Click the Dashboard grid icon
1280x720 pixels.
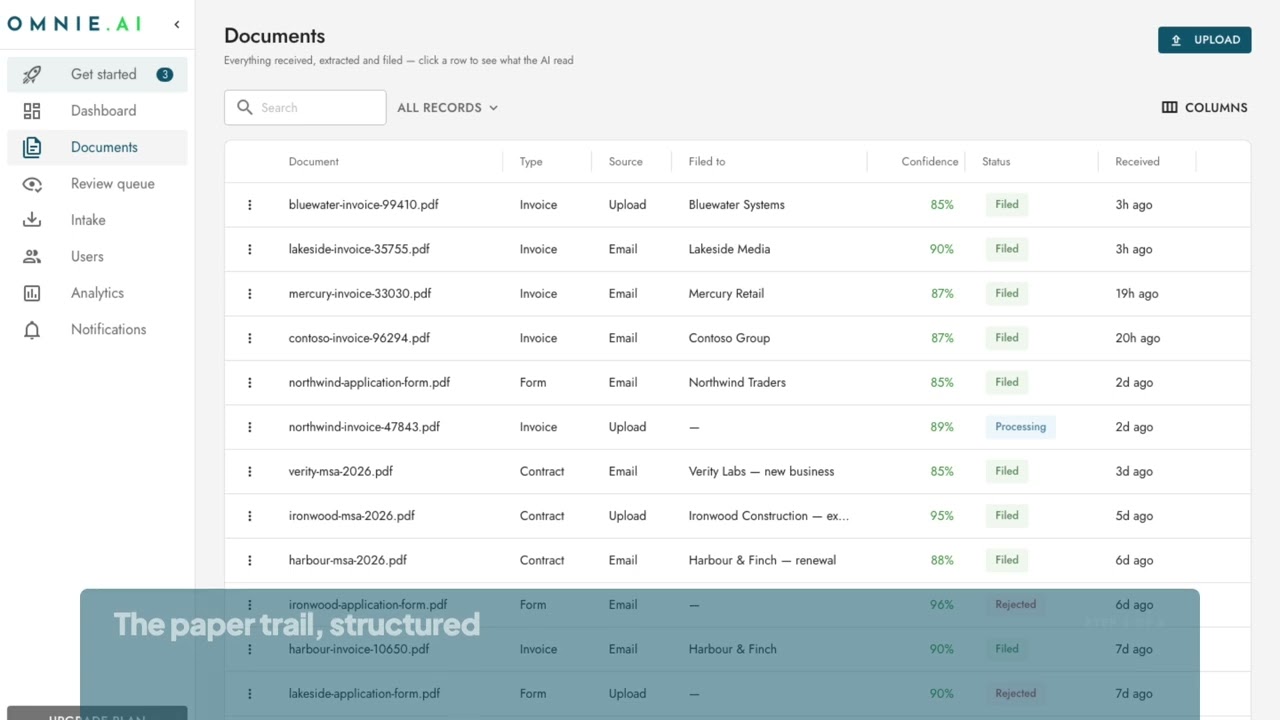(32, 111)
